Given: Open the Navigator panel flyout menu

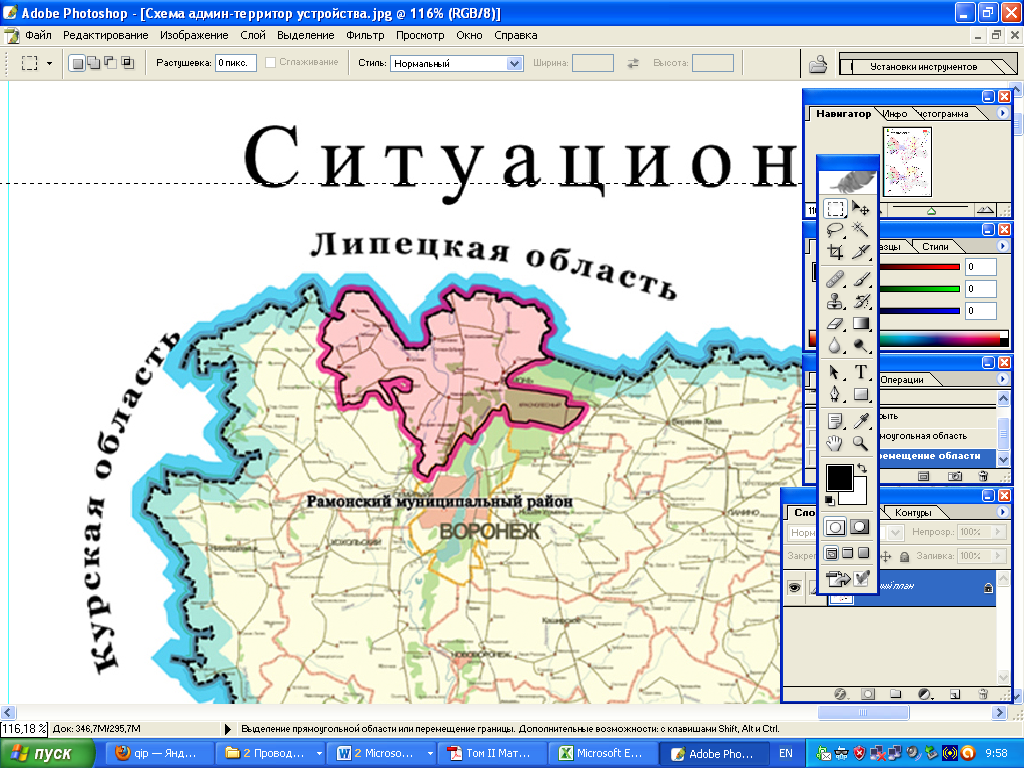Looking at the screenshot, I should point(1003,114).
